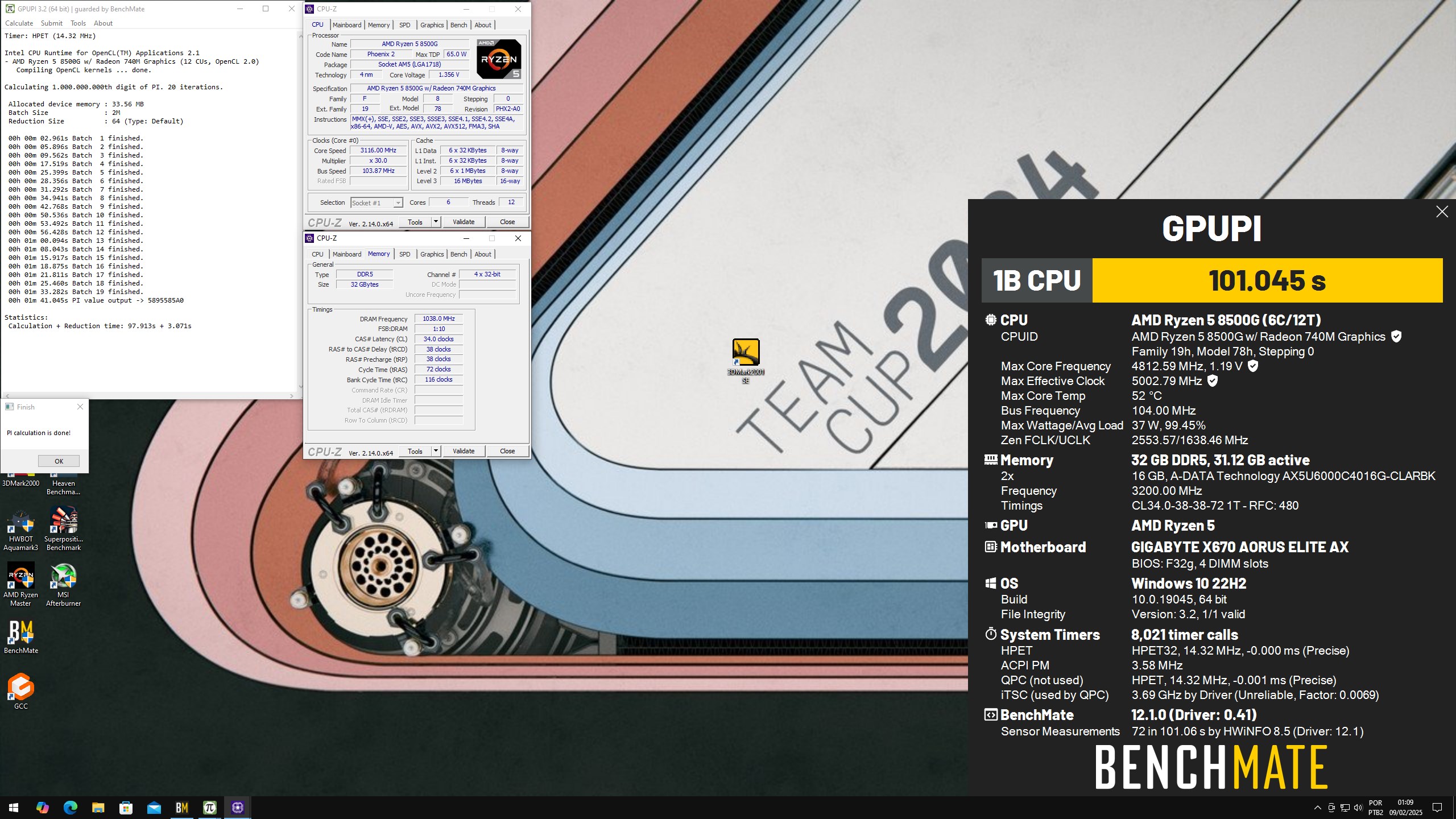
Task: Launch Superposition Benchmark desktop icon
Action: point(64,529)
